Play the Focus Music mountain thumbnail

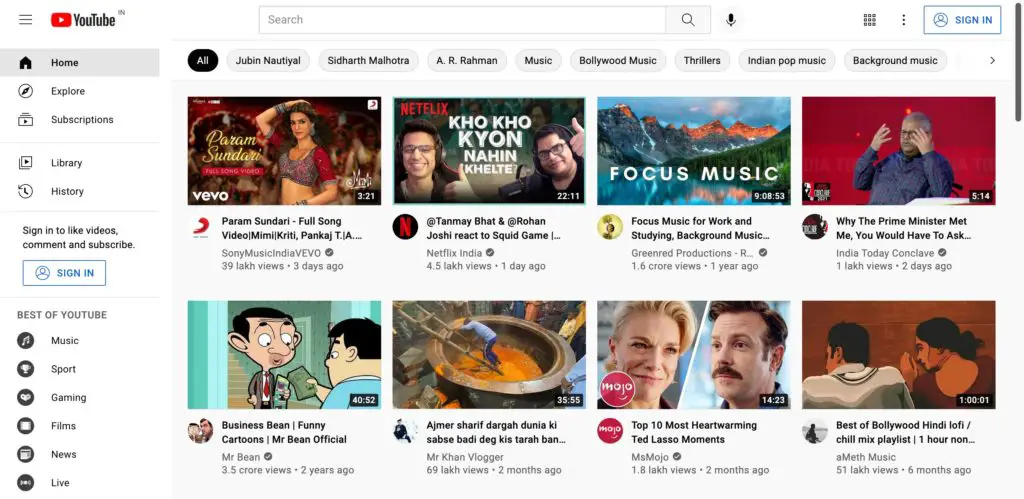(694, 151)
